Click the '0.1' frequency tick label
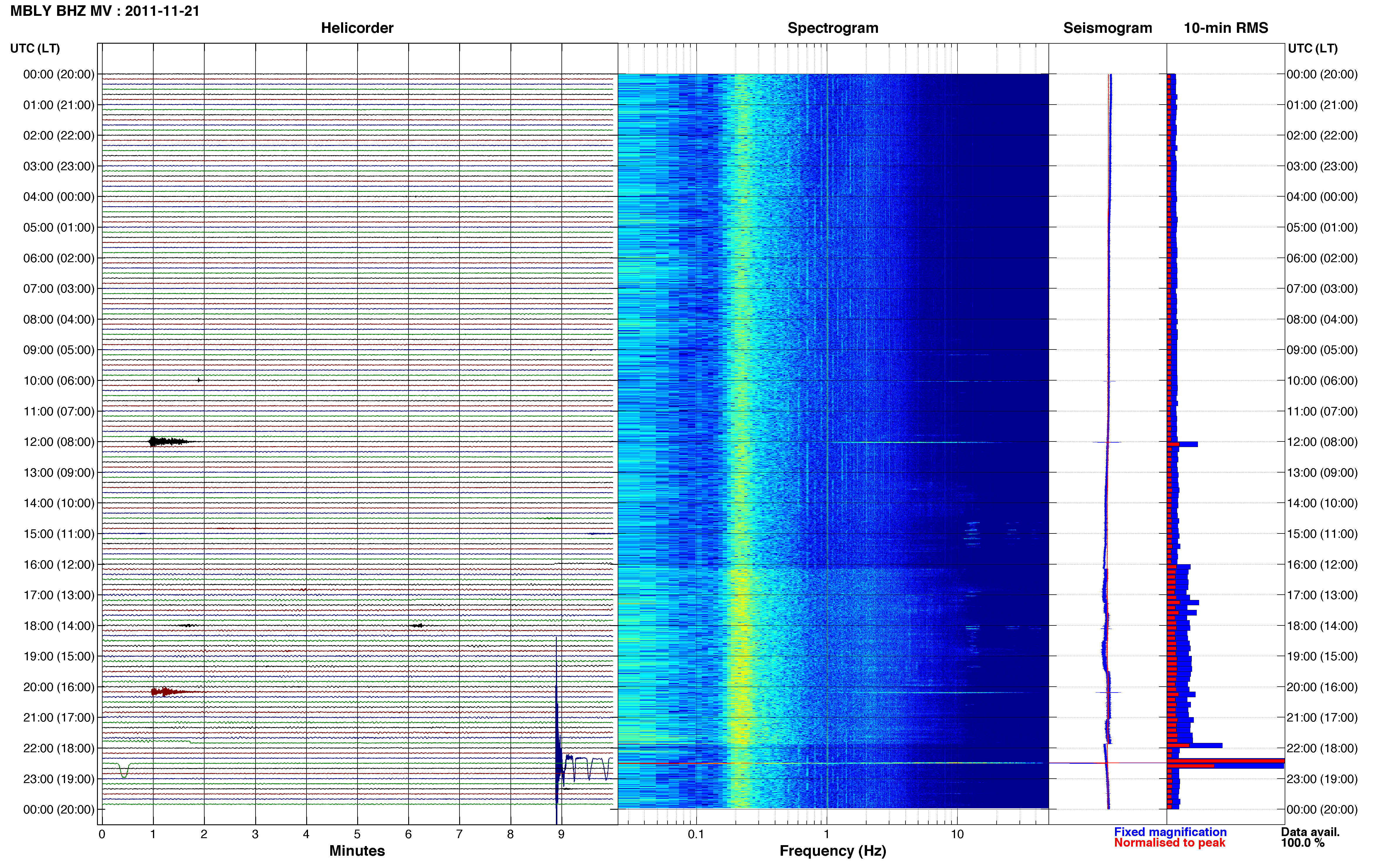The height and width of the screenshot is (868, 1389). (x=696, y=834)
